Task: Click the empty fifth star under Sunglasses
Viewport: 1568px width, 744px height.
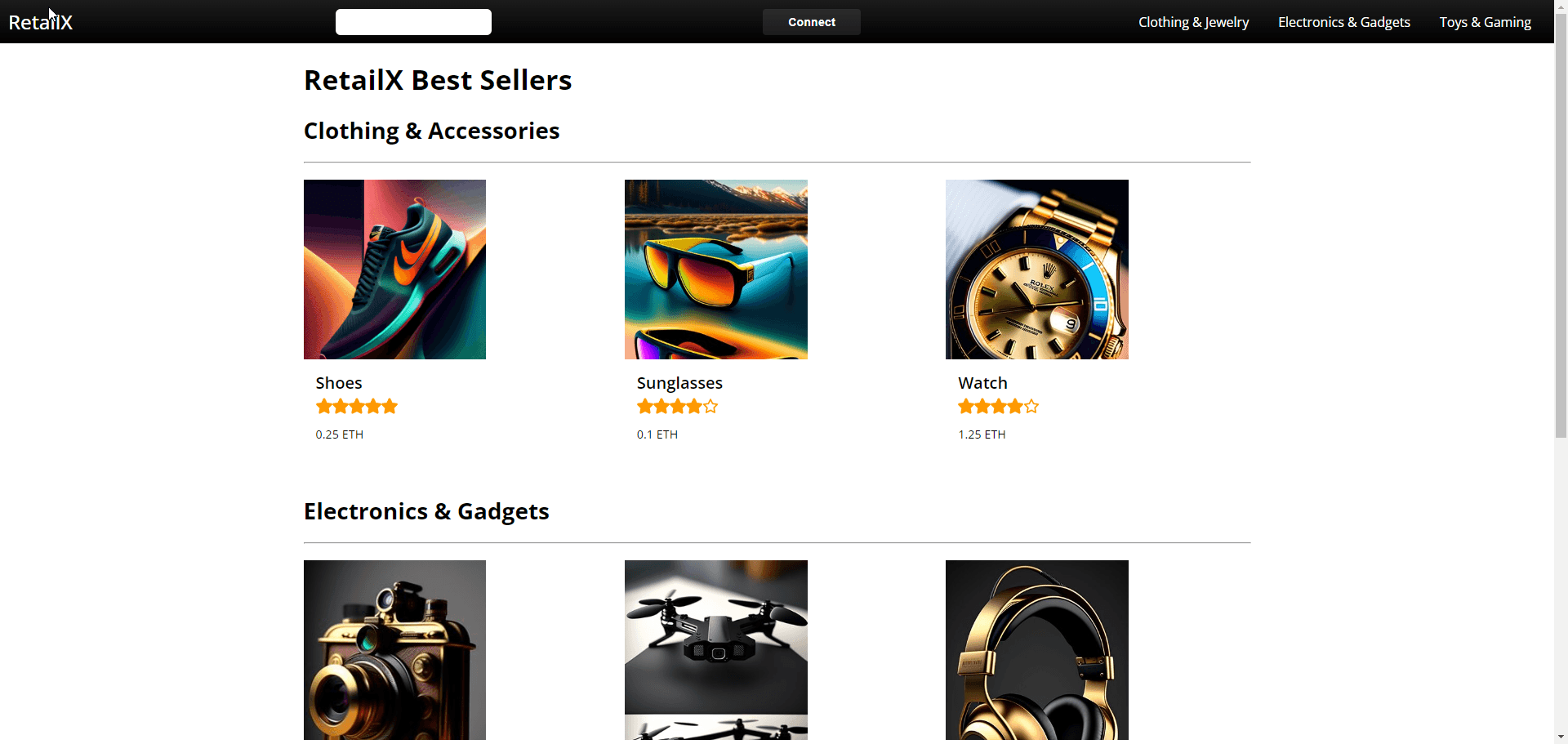Action: point(710,406)
